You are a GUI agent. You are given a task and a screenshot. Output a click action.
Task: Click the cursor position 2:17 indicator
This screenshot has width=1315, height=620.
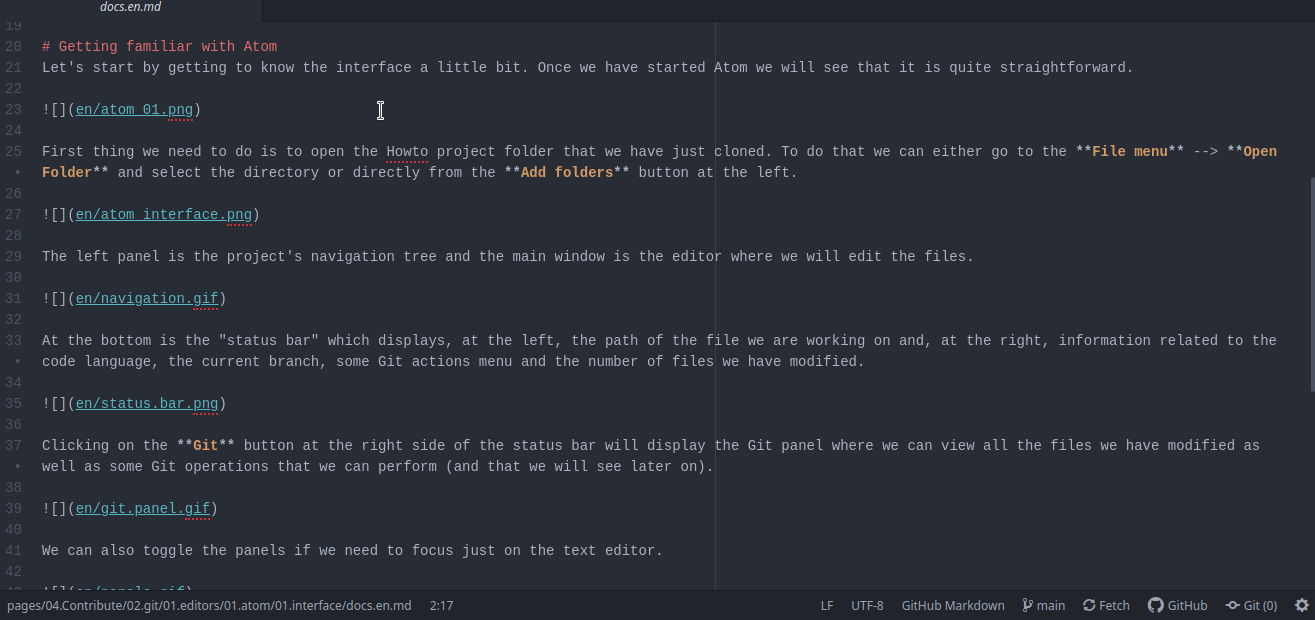click(441, 605)
